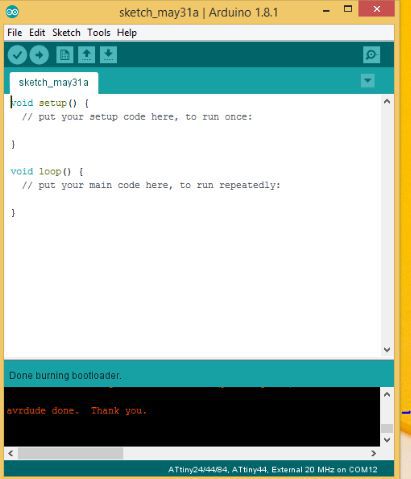Screen dimensions: 411x479
Task: Click editor scrollbar down arrow
Action: point(387,349)
